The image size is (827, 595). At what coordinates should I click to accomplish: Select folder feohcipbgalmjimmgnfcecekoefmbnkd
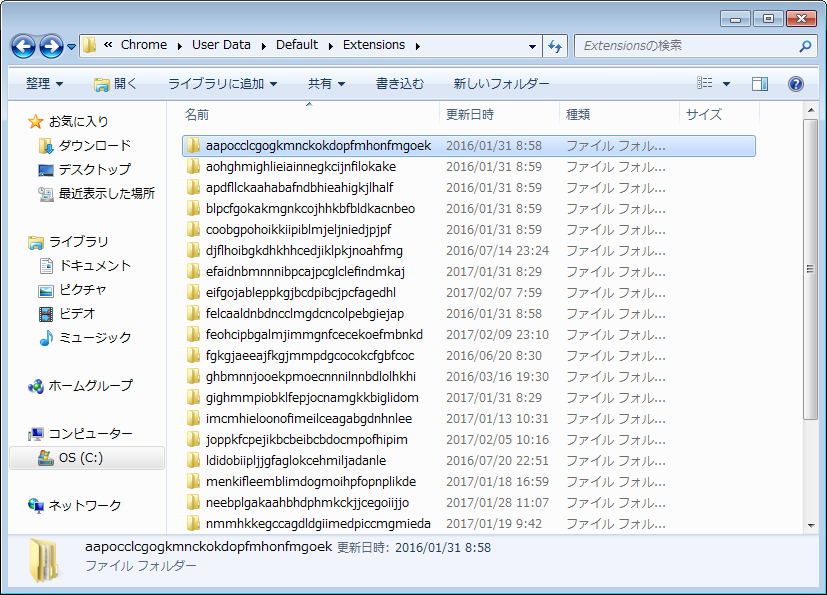314,334
